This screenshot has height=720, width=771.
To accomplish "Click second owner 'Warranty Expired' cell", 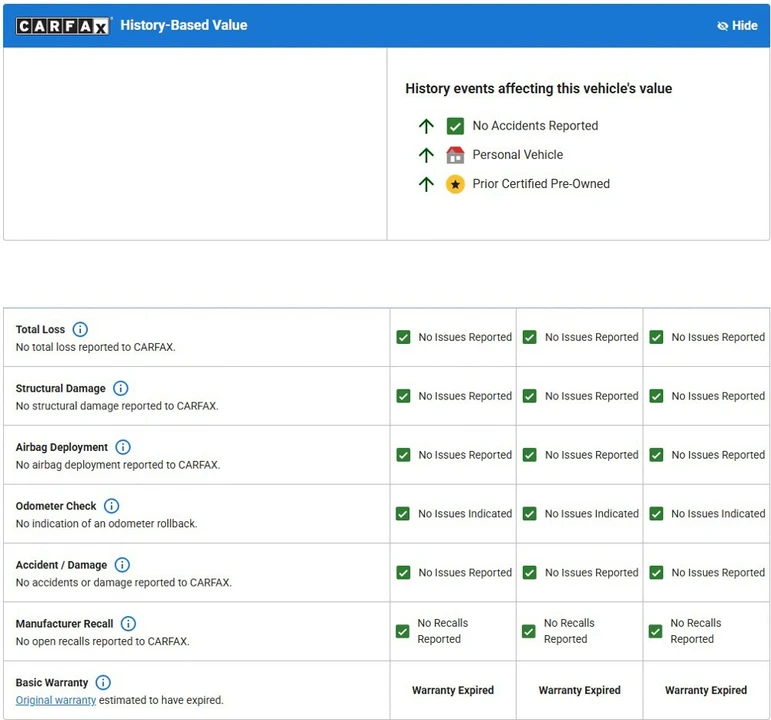I will click(579, 690).
